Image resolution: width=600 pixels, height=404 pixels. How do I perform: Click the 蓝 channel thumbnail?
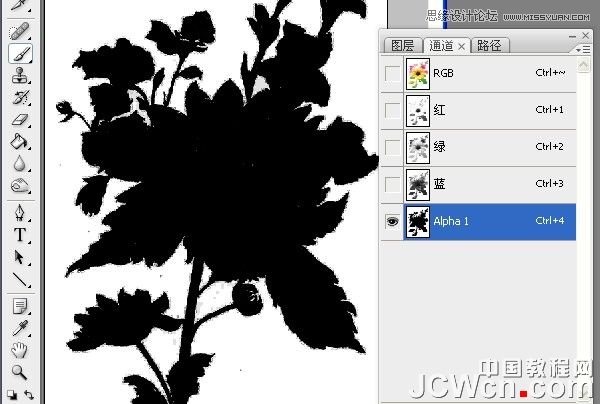click(417, 185)
